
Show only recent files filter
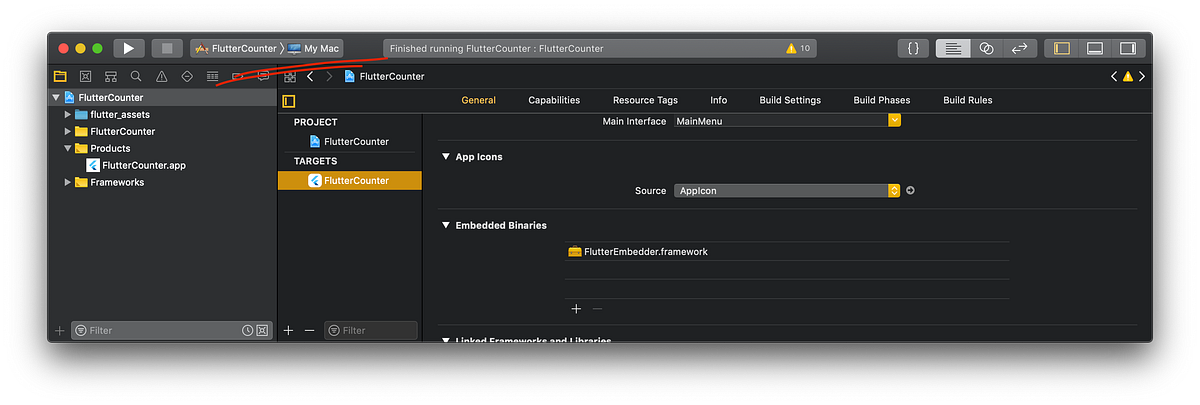(247, 330)
